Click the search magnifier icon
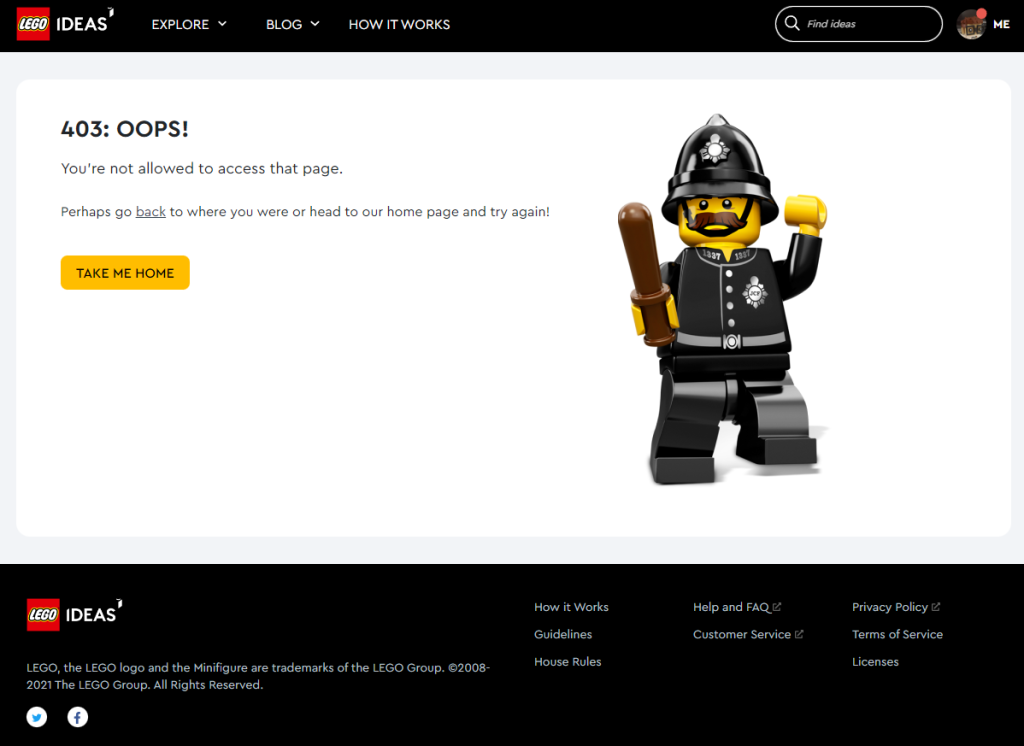 pos(792,24)
